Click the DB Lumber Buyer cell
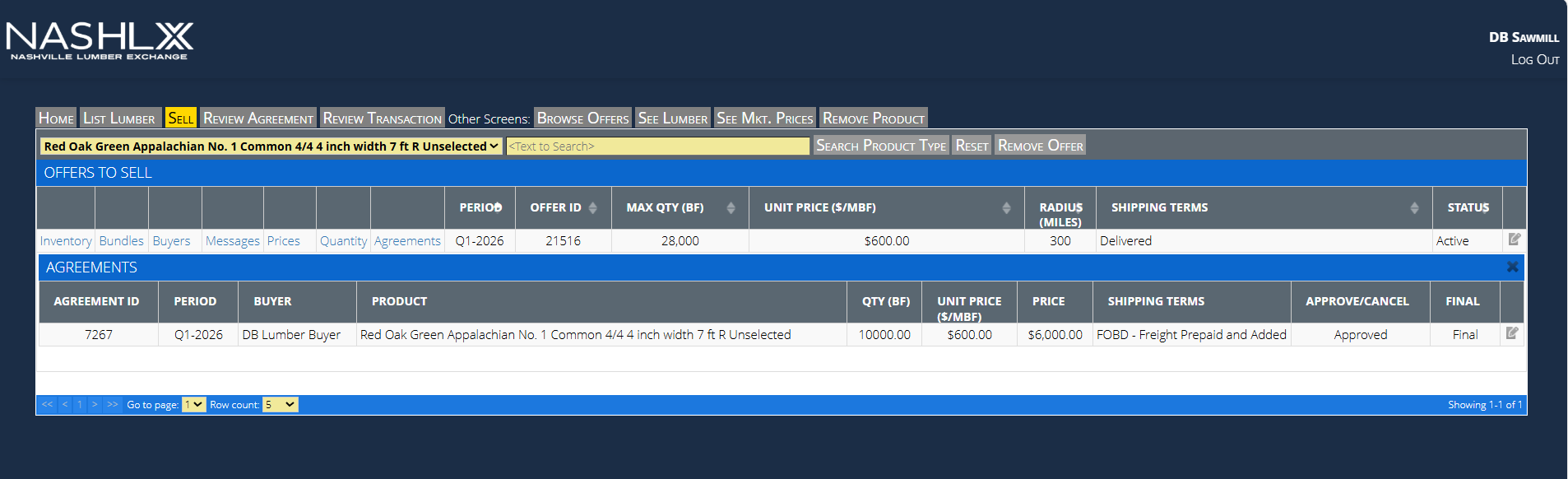Viewport: 1568px width, 479px height. point(297,334)
